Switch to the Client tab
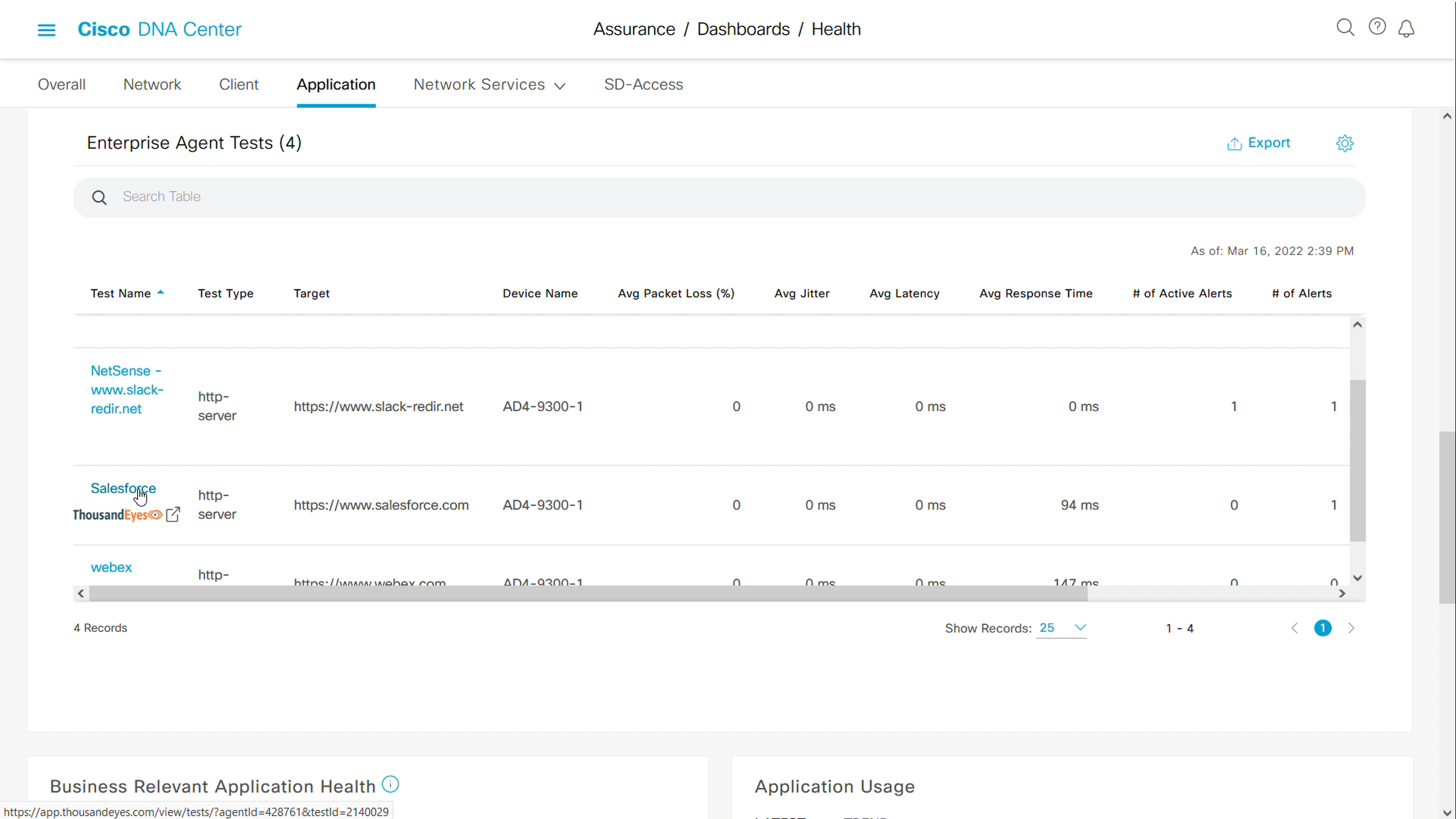The width and height of the screenshot is (1456, 819). 239,85
